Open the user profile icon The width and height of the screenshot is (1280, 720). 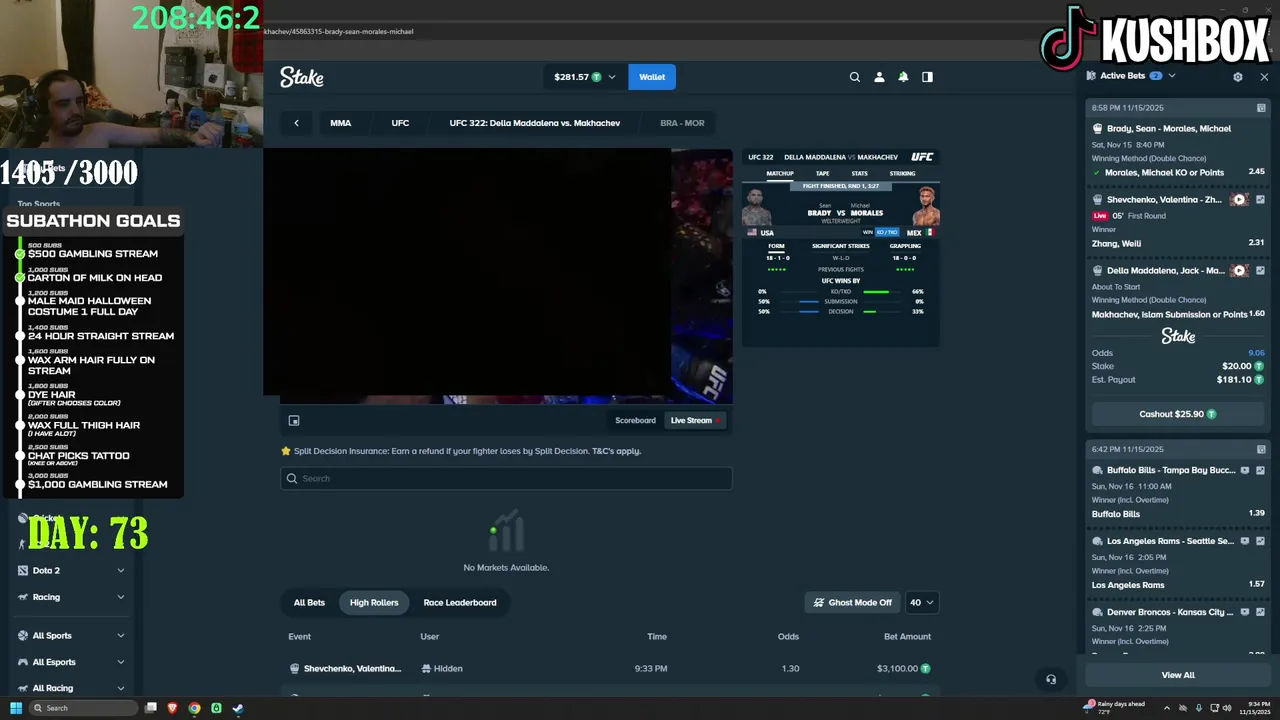click(x=879, y=77)
